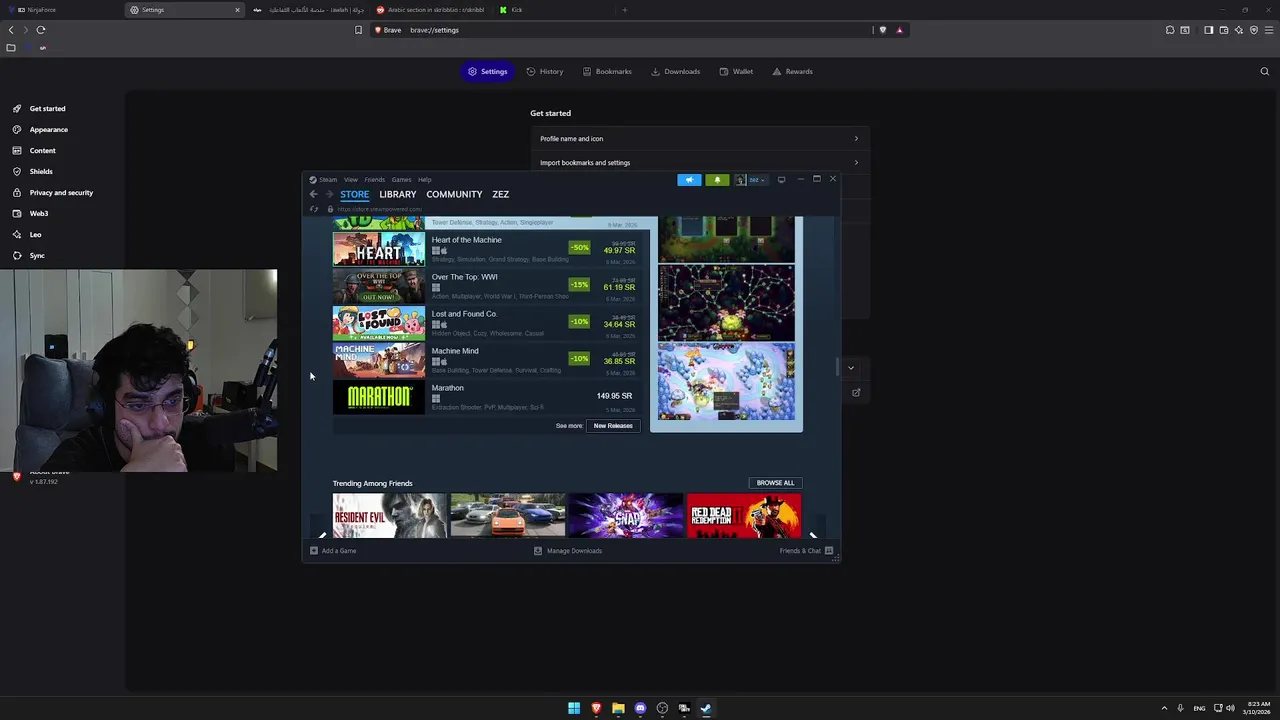The height and width of the screenshot is (720, 1280).
Task: Open Downloads in Brave top navigation
Action: coord(675,72)
